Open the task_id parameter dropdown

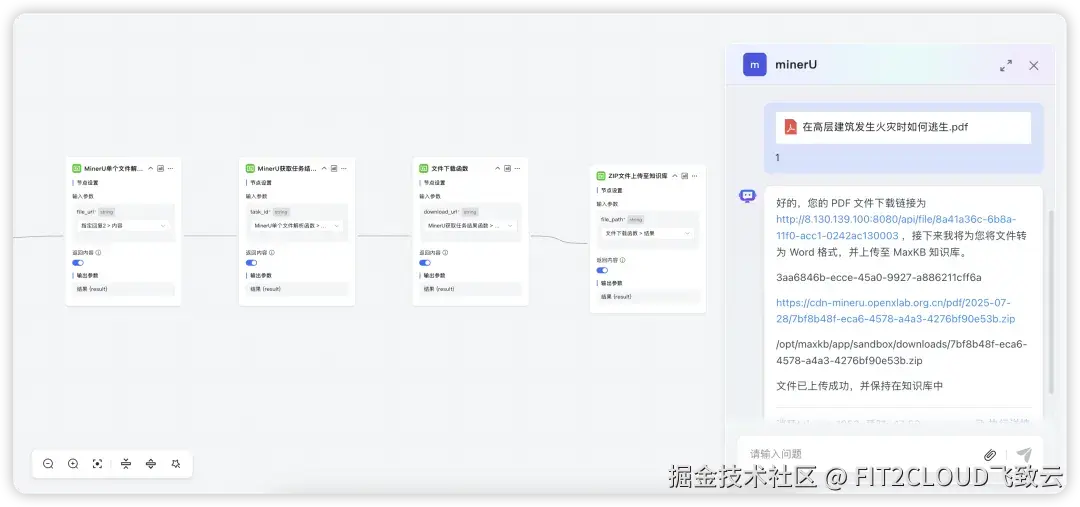point(297,225)
